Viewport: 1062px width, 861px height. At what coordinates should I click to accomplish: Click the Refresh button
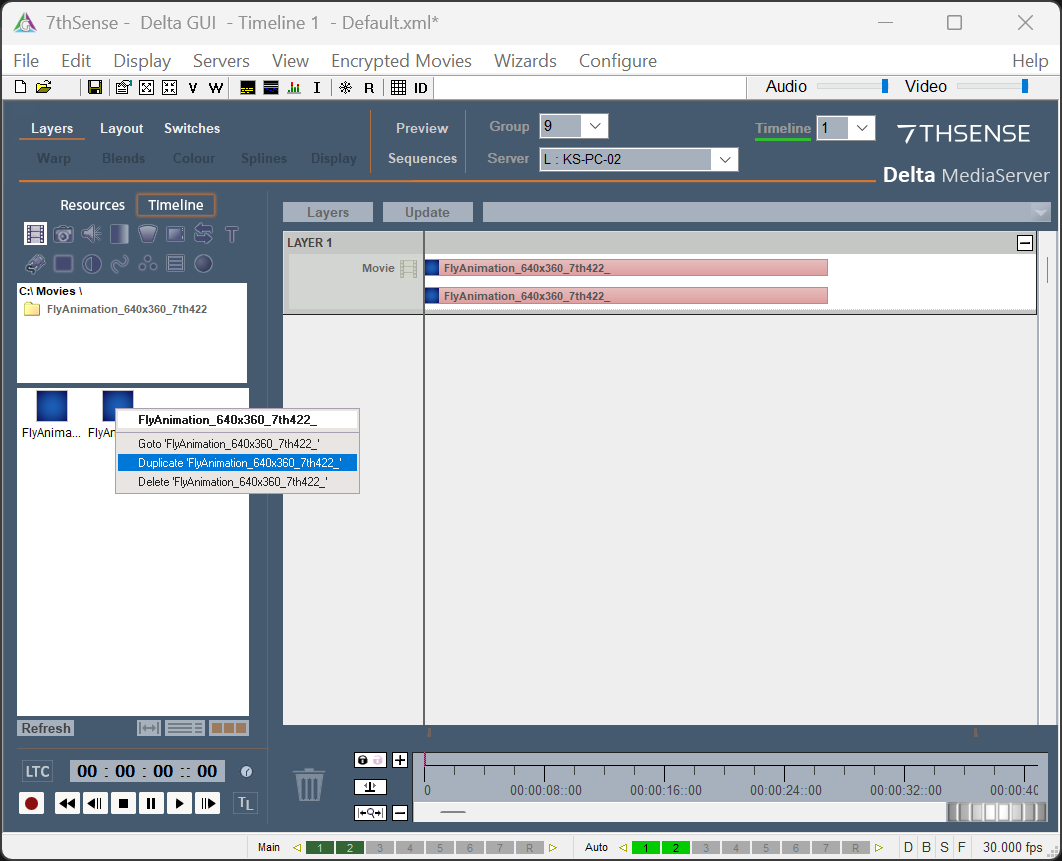[x=46, y=728]
